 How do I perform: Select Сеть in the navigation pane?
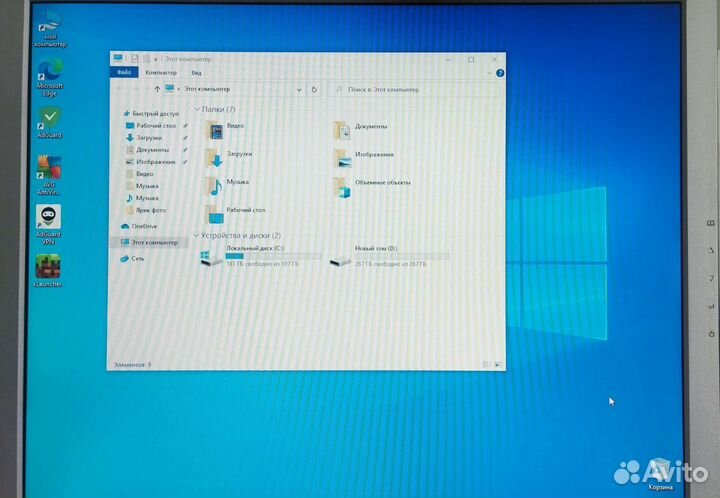point(132,258)
